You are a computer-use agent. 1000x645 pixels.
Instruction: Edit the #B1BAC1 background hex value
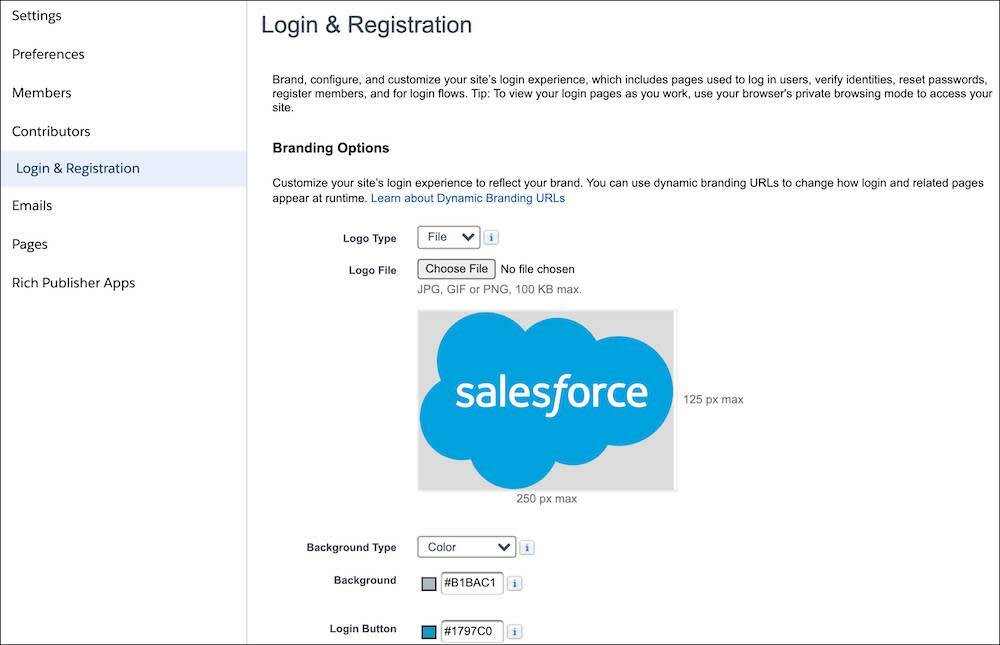(x=471, y=582)
